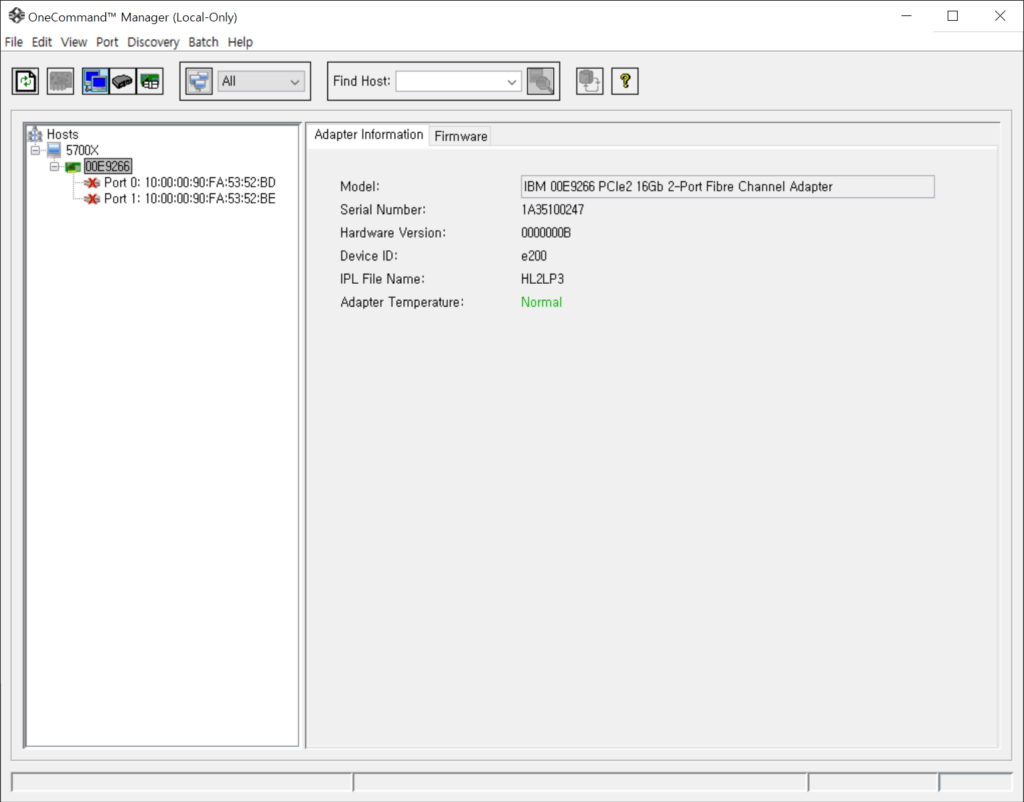The height and width of the screenshot is (802, 1024).
Task: Switch to the Firmware tab
Action: pos(460,136)
